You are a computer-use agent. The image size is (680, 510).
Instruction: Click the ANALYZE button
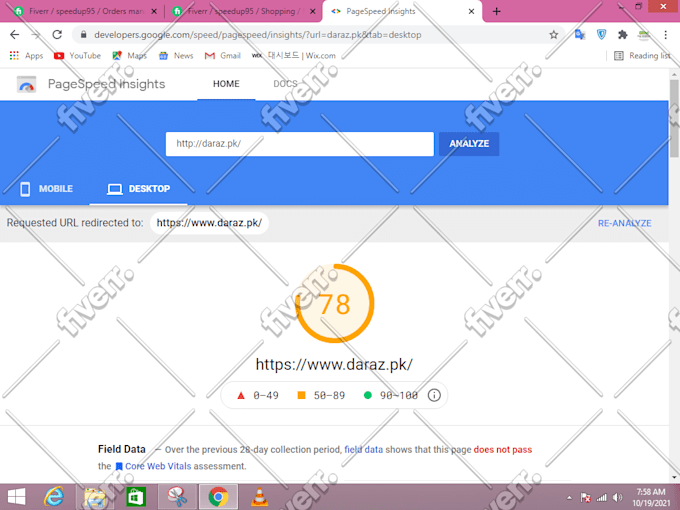(x=469, y=144)
